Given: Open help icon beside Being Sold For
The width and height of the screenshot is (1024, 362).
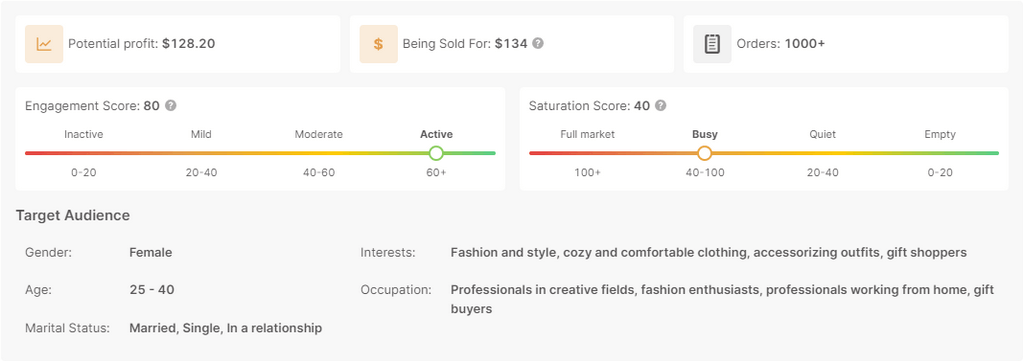Looking at the screenshot, I should [x=538, y=44].
